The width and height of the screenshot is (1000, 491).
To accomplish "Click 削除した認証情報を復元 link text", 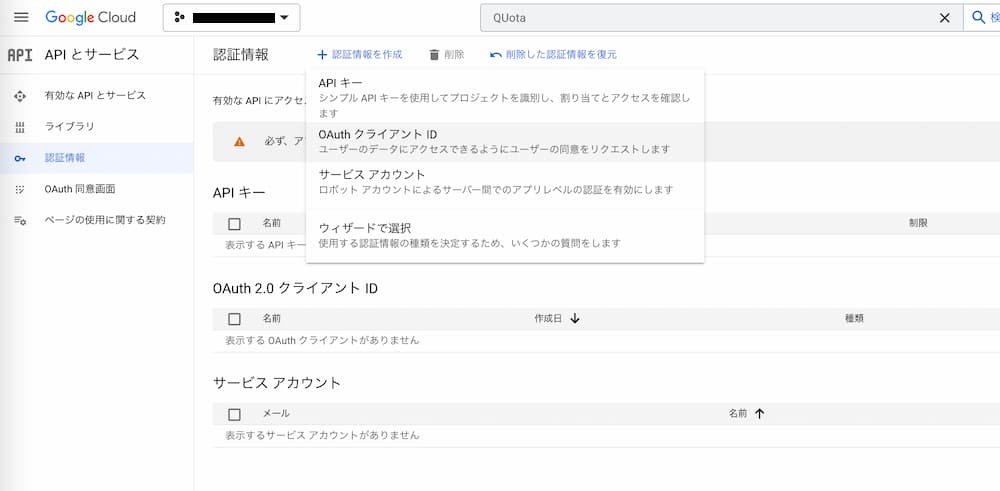I will tap(561, 55).
